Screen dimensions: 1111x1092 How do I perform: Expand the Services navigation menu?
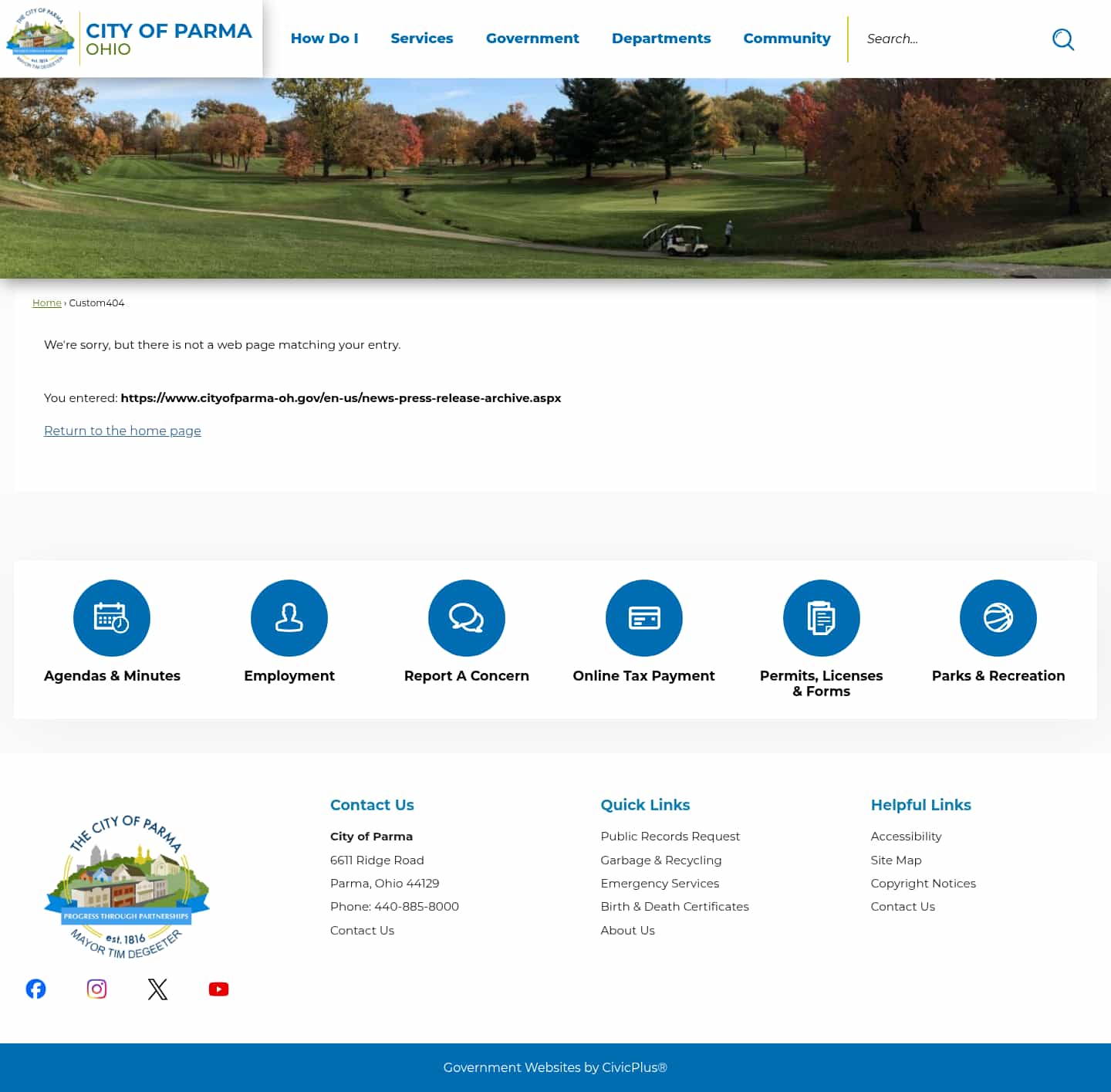[x=422, y=39]
